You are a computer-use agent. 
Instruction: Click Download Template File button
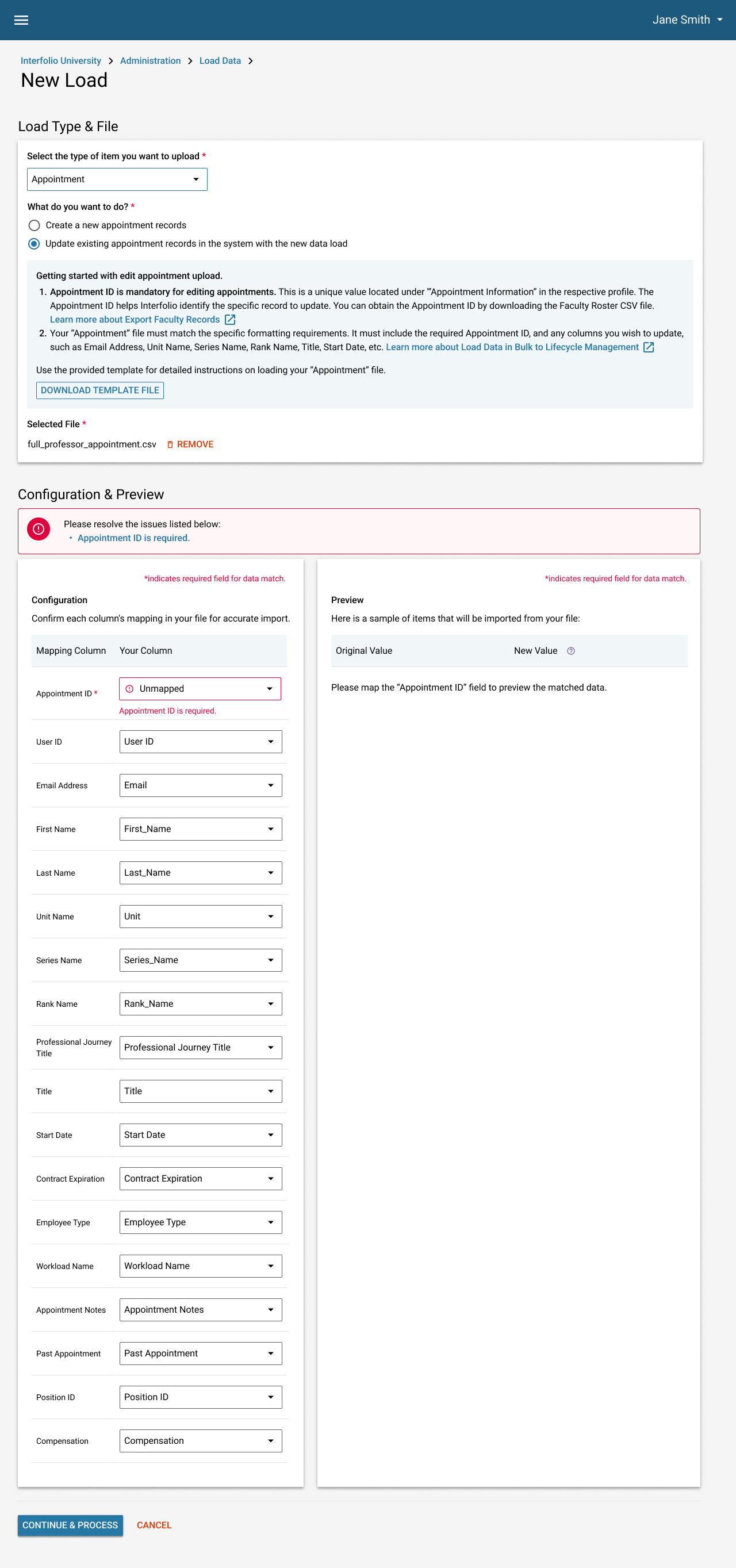click(x=100, y=390)
